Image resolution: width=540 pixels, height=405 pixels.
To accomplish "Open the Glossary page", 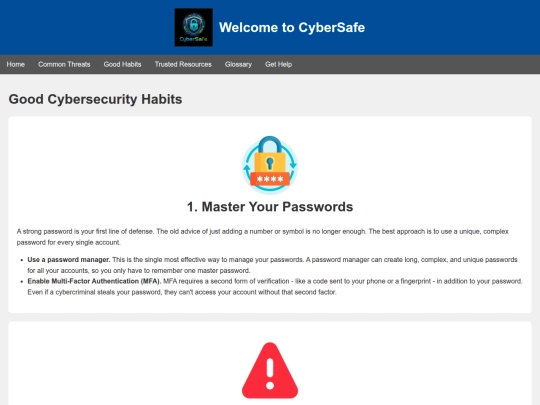I will click(x=238, y=64).
